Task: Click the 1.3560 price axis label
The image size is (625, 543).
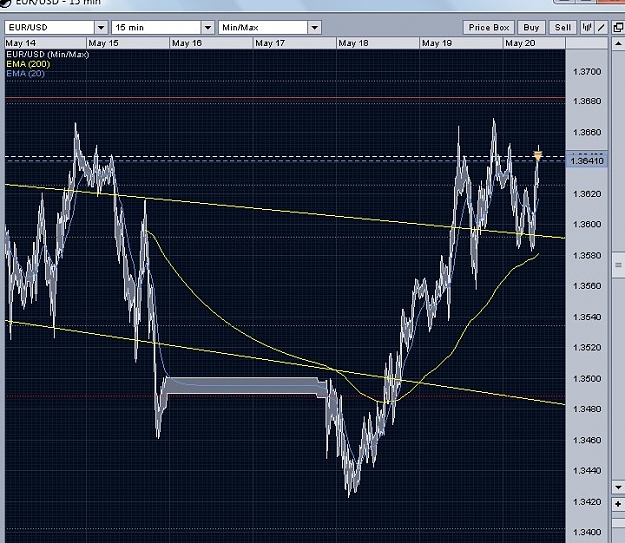Action: pyautogui.click(x=587, y=286)
